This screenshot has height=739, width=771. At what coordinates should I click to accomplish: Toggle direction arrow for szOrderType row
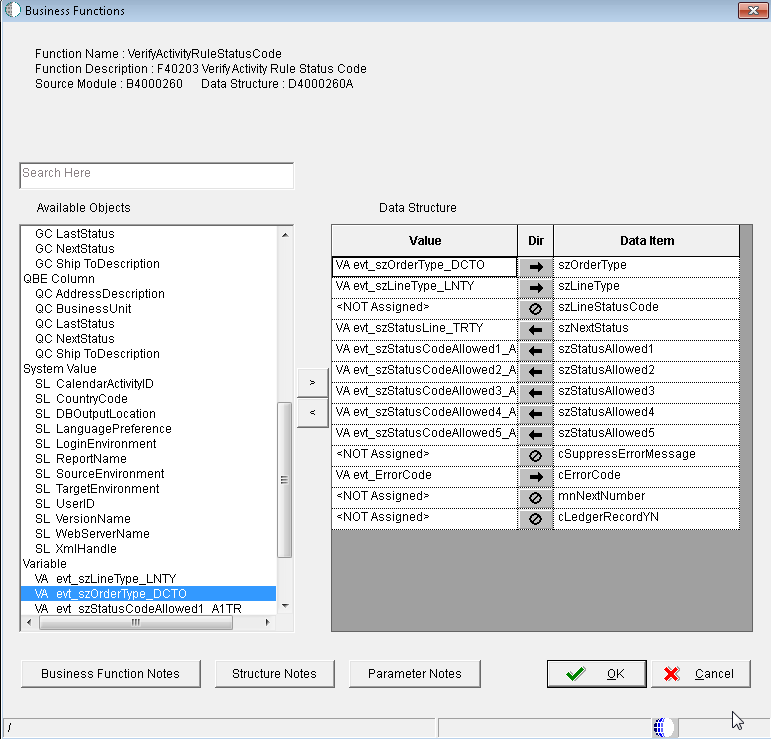(x=535, y=266)
